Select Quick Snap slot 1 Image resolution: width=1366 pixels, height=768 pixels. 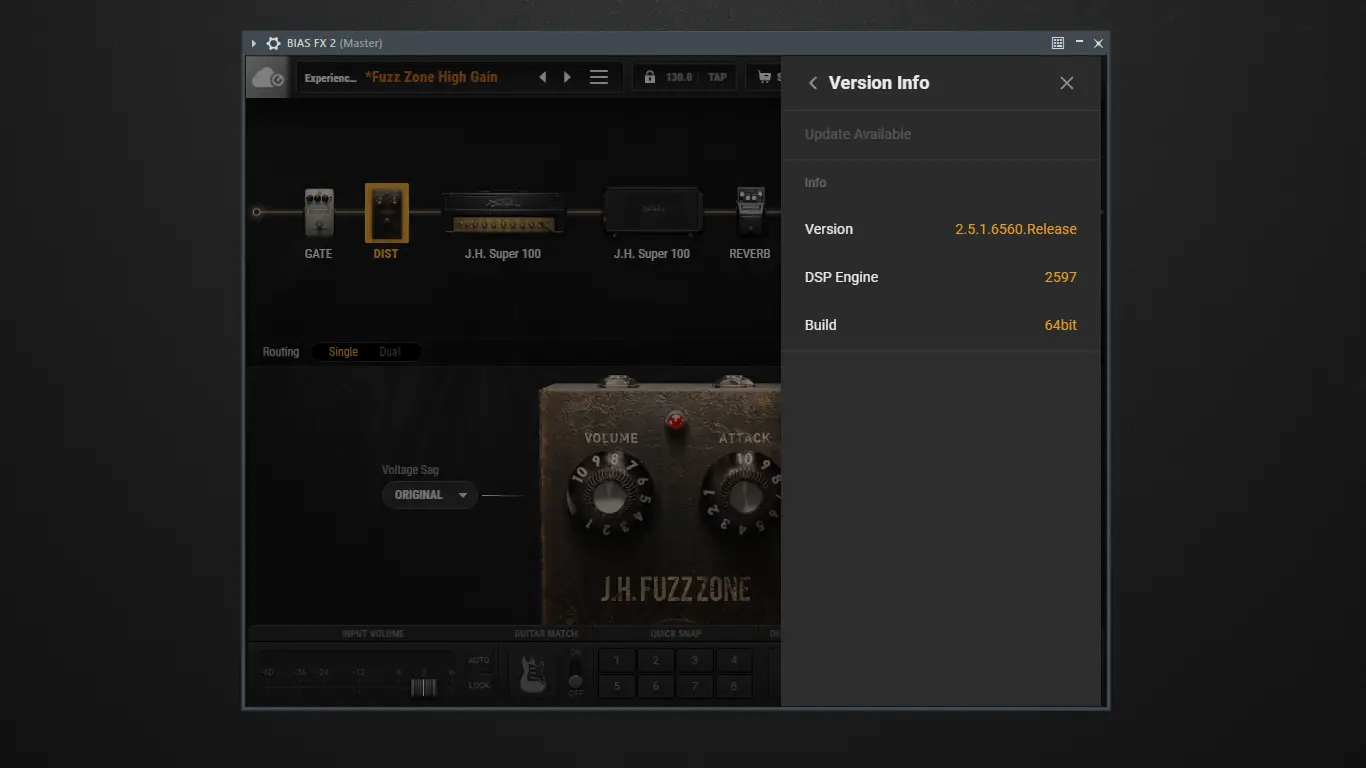pyautogui.click(x=617, y=660)
